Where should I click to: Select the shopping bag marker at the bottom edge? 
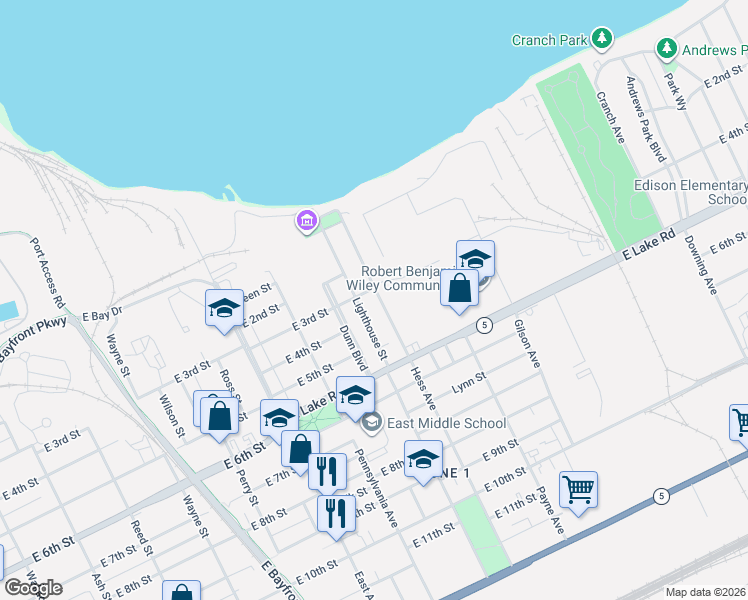(181, 591)
